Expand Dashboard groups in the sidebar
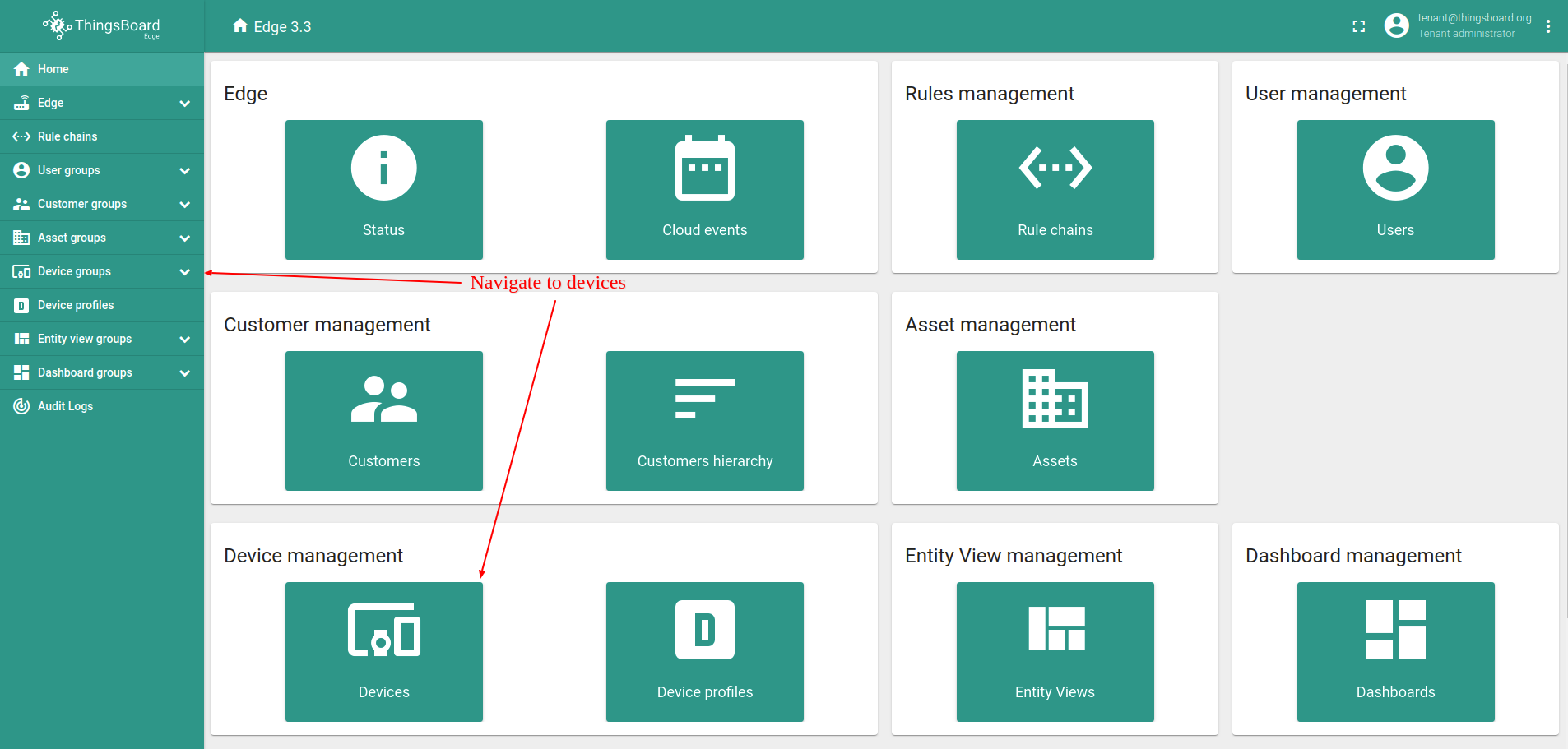 [x=185, y=373]
